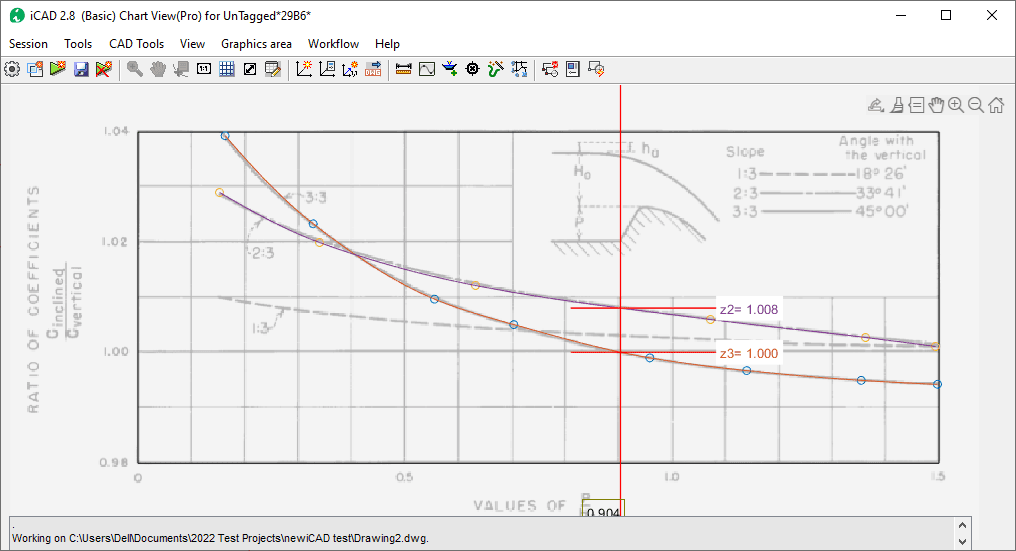Click the 1:1 scale toolbar icon
This screenshot has width=1016, height=551.
pyautogui.click(x=204, y=69)
